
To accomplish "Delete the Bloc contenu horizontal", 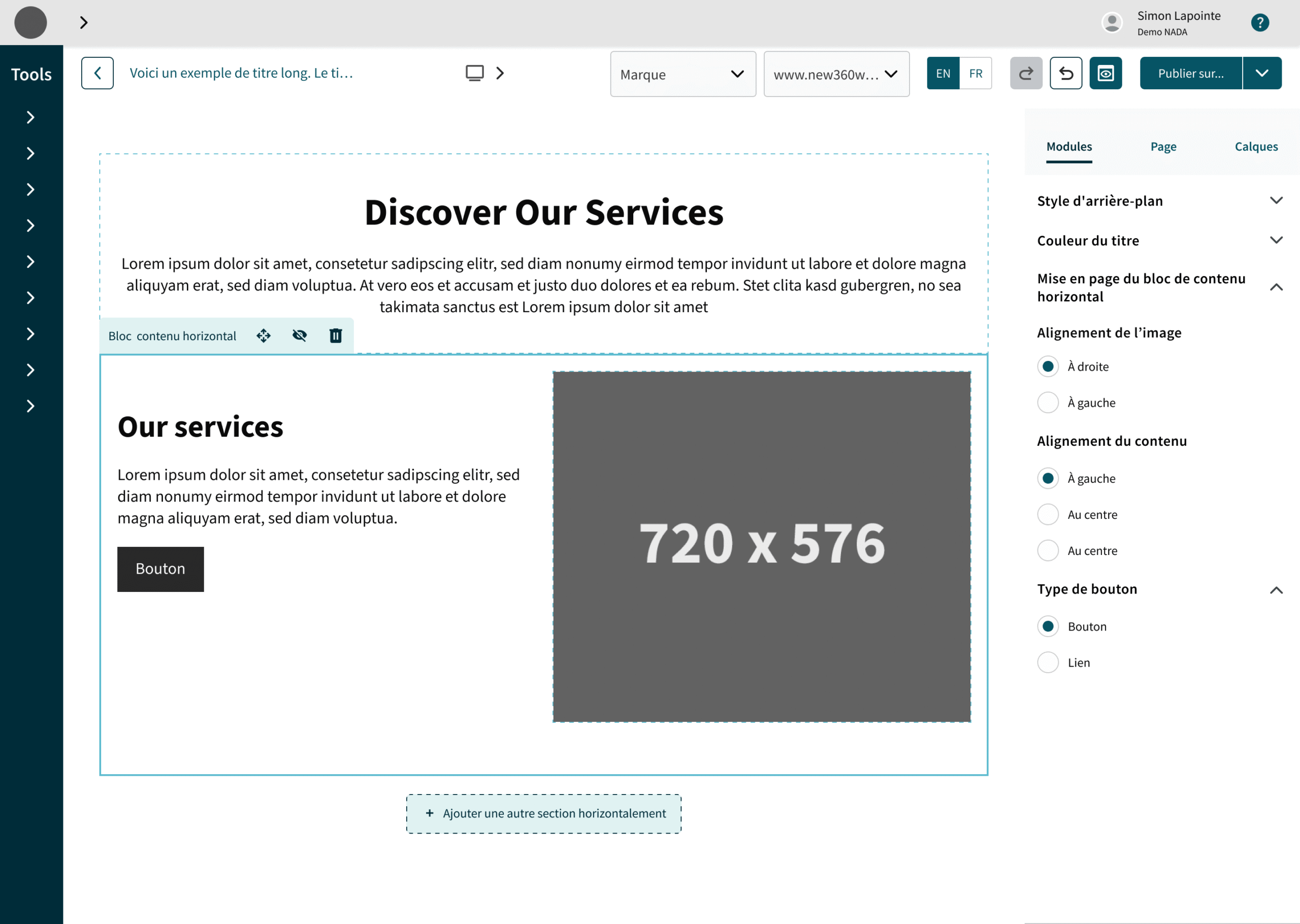I will click(335, 336).
